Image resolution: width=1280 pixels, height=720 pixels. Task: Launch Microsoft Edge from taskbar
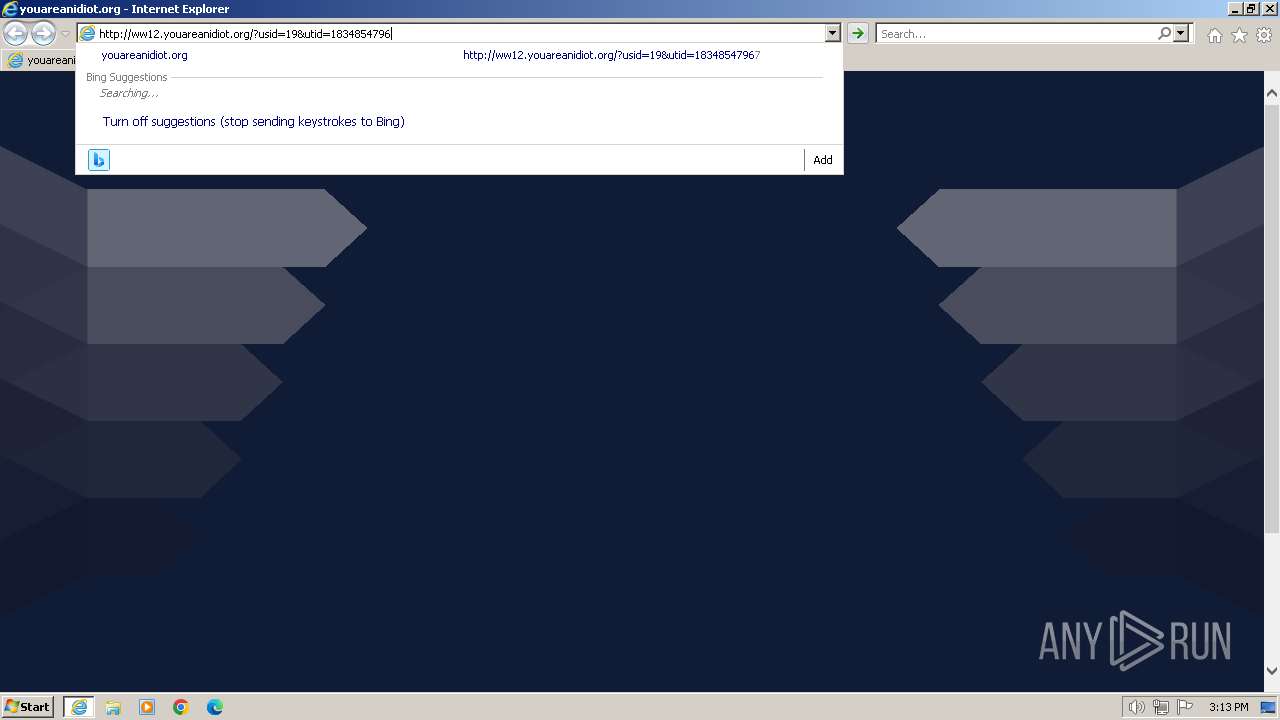[x=215, y=707]
